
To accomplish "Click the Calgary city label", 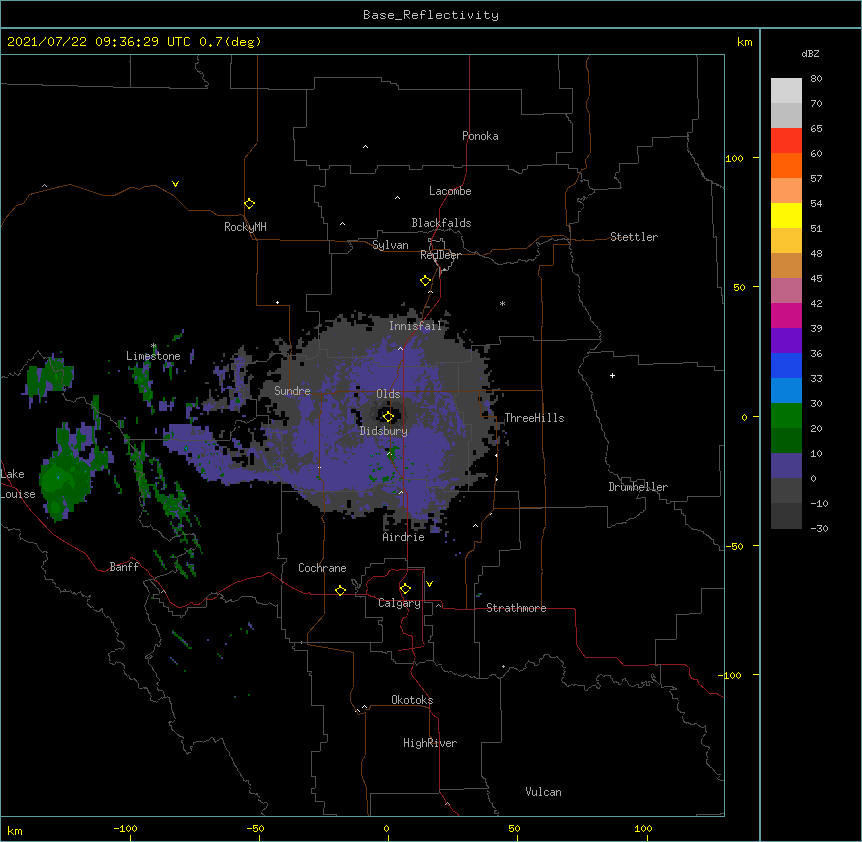I will (x=399, y=603).
